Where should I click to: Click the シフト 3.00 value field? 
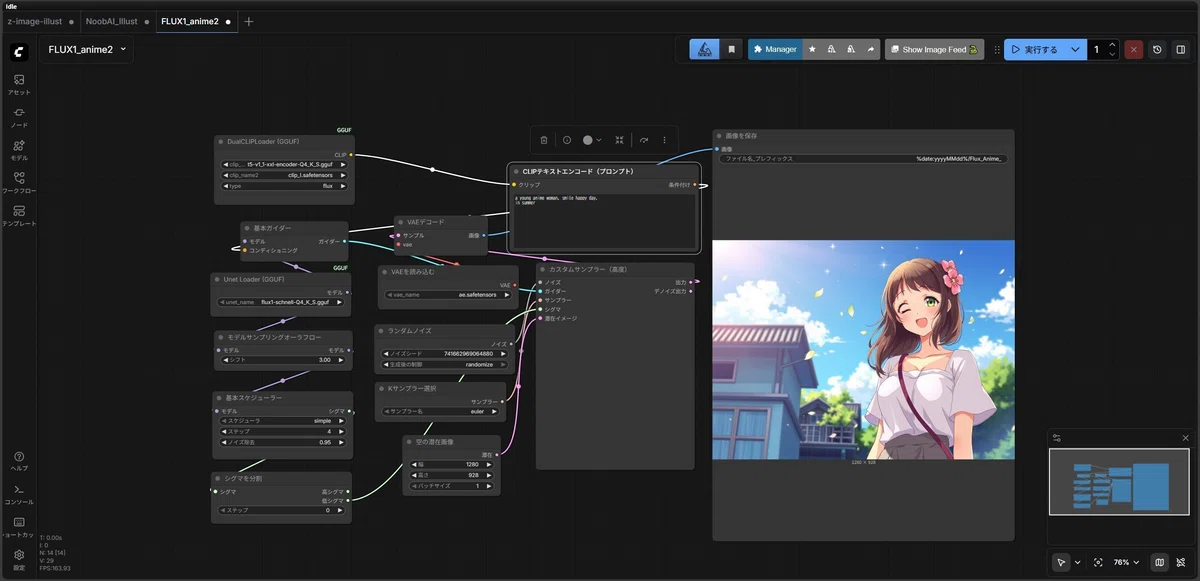pyautogui.click(x=282, y=360)
